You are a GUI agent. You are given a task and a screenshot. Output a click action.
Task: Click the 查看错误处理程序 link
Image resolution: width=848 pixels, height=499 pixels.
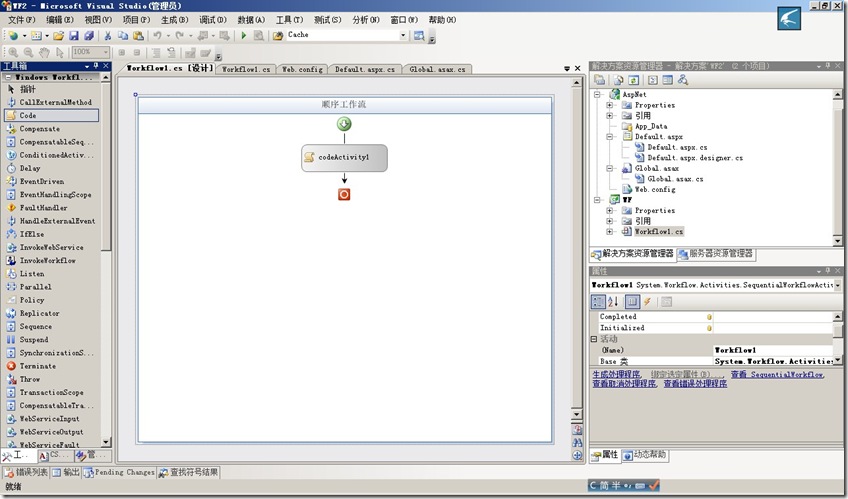[x=695, y=383]
